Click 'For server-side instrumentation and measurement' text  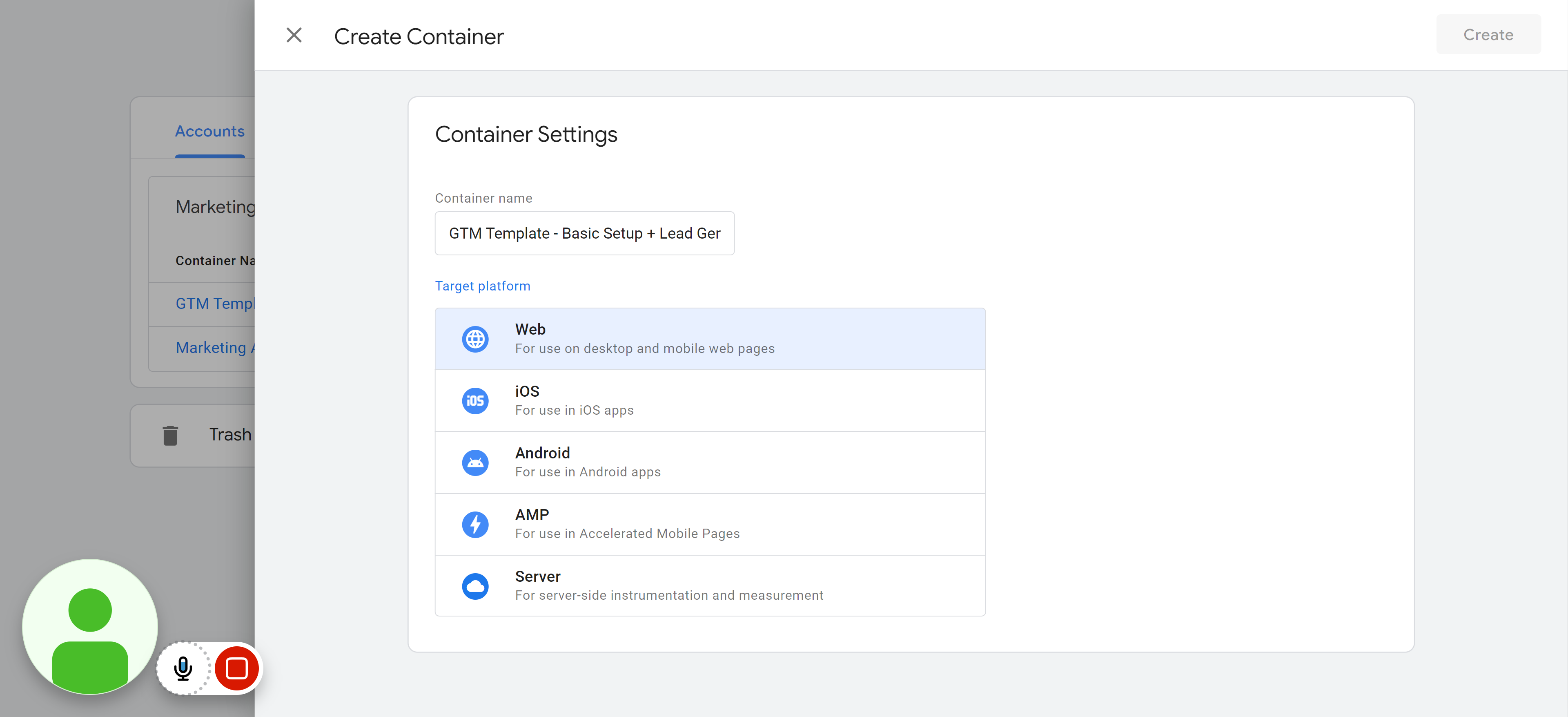point(669,595)
